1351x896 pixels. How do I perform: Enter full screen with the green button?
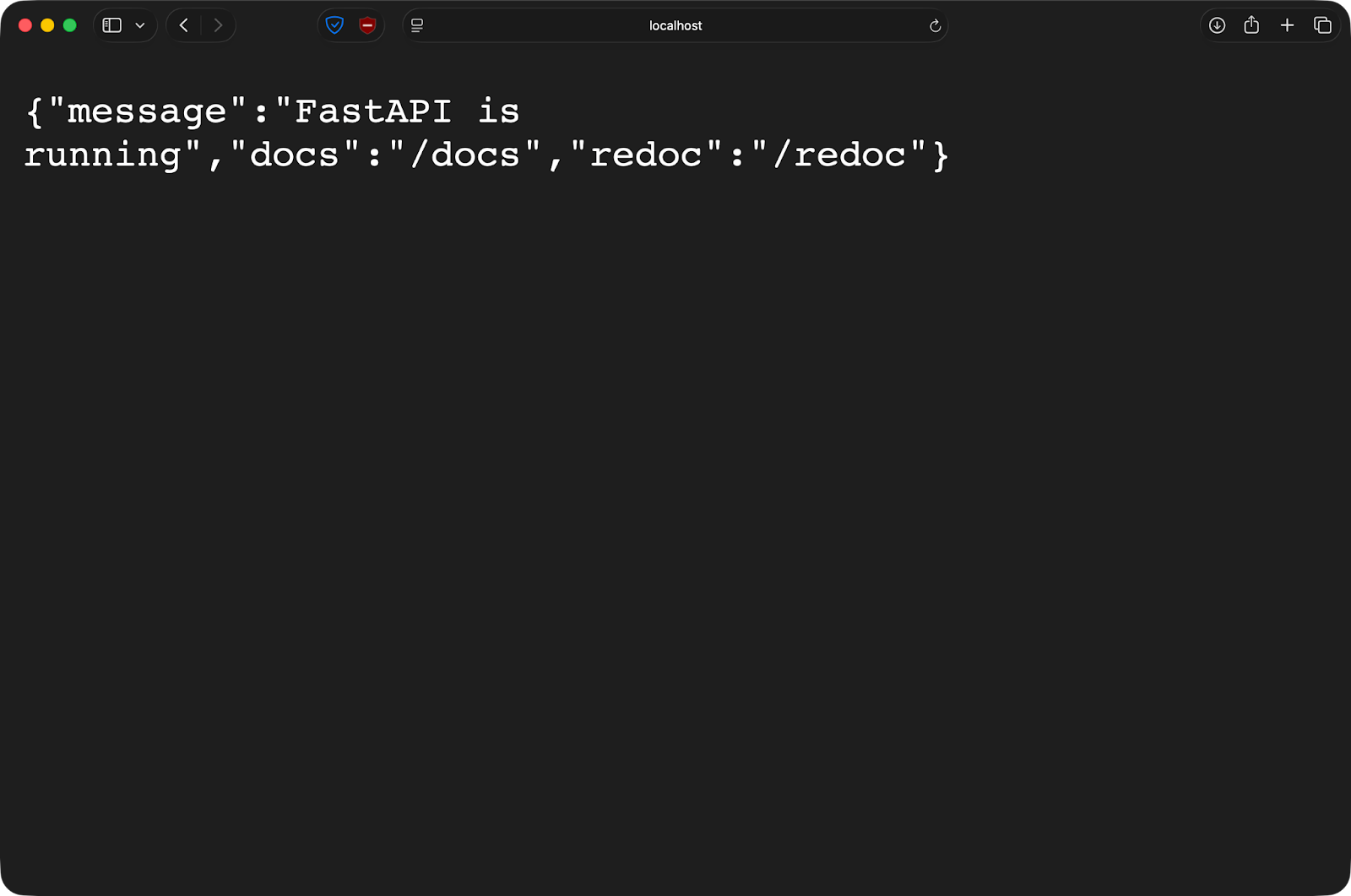(x=68, y=25)
